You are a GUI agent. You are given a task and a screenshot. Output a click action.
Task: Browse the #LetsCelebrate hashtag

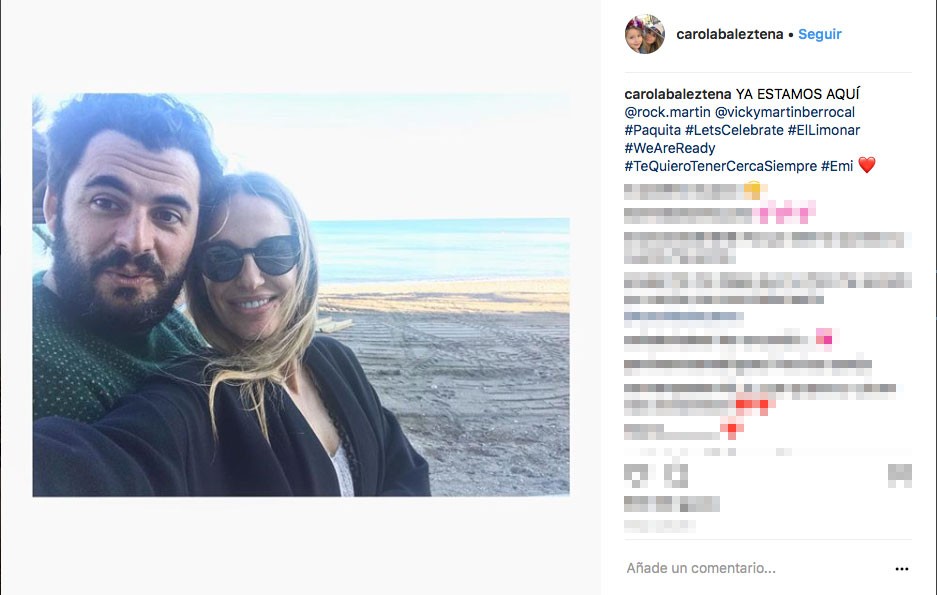[x=734, y=130]
